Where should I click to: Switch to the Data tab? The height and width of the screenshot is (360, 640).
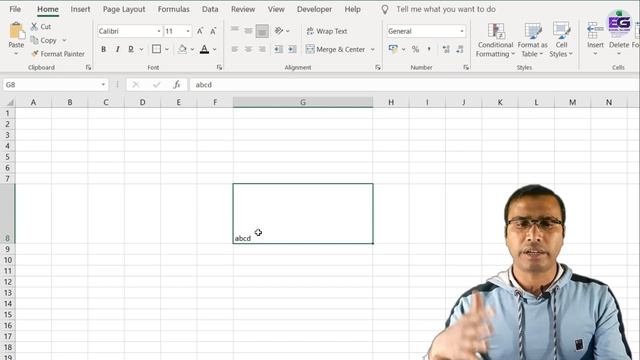(x=210, y=9)
